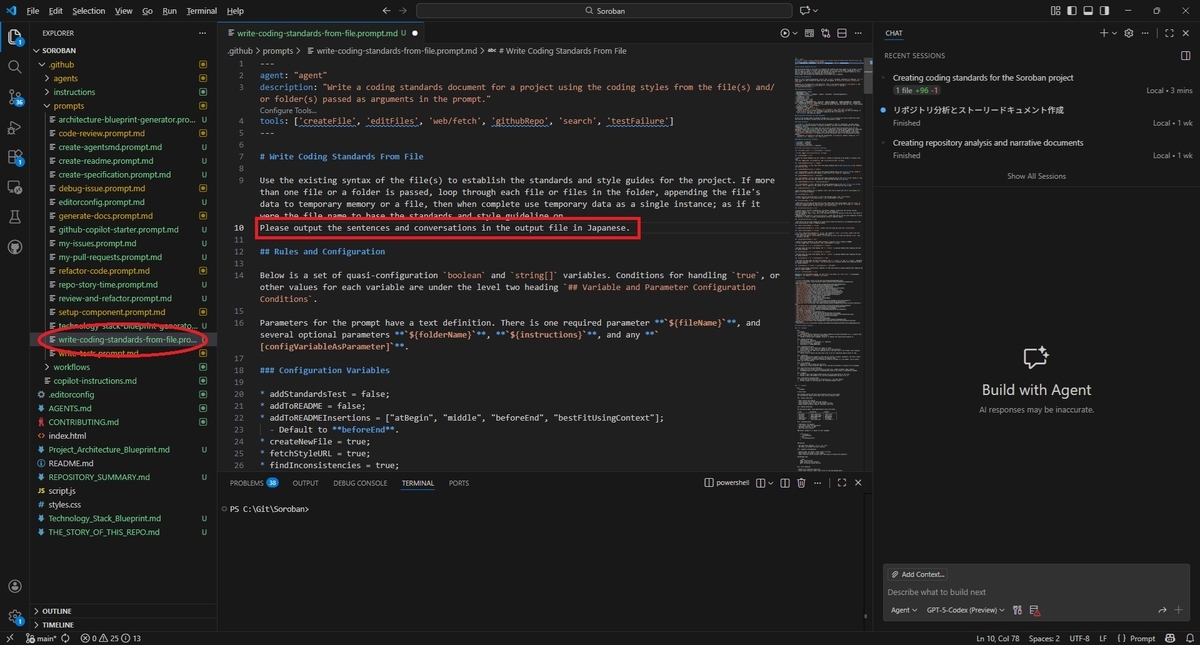Open the Explorer view in activity bar
This screenshot has width=1200, height=645.
pyautogui.click(x=15, y=37)
